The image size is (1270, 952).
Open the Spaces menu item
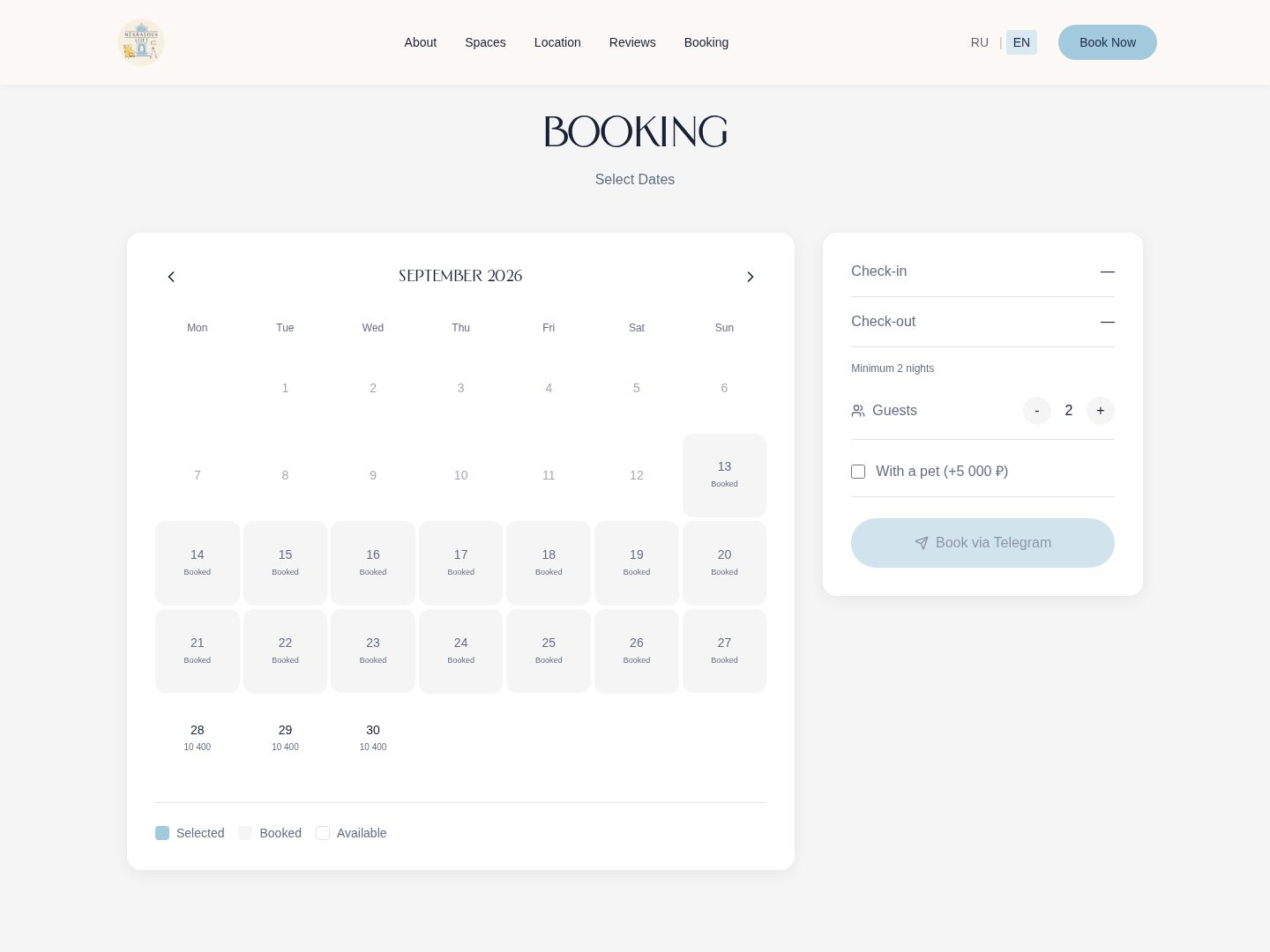coord(485,42)
